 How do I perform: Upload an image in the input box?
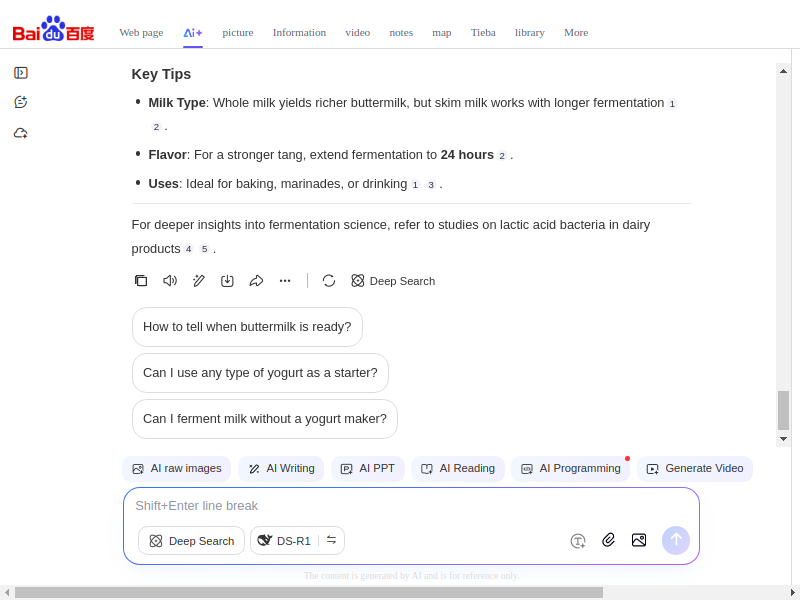coord(639,540)
